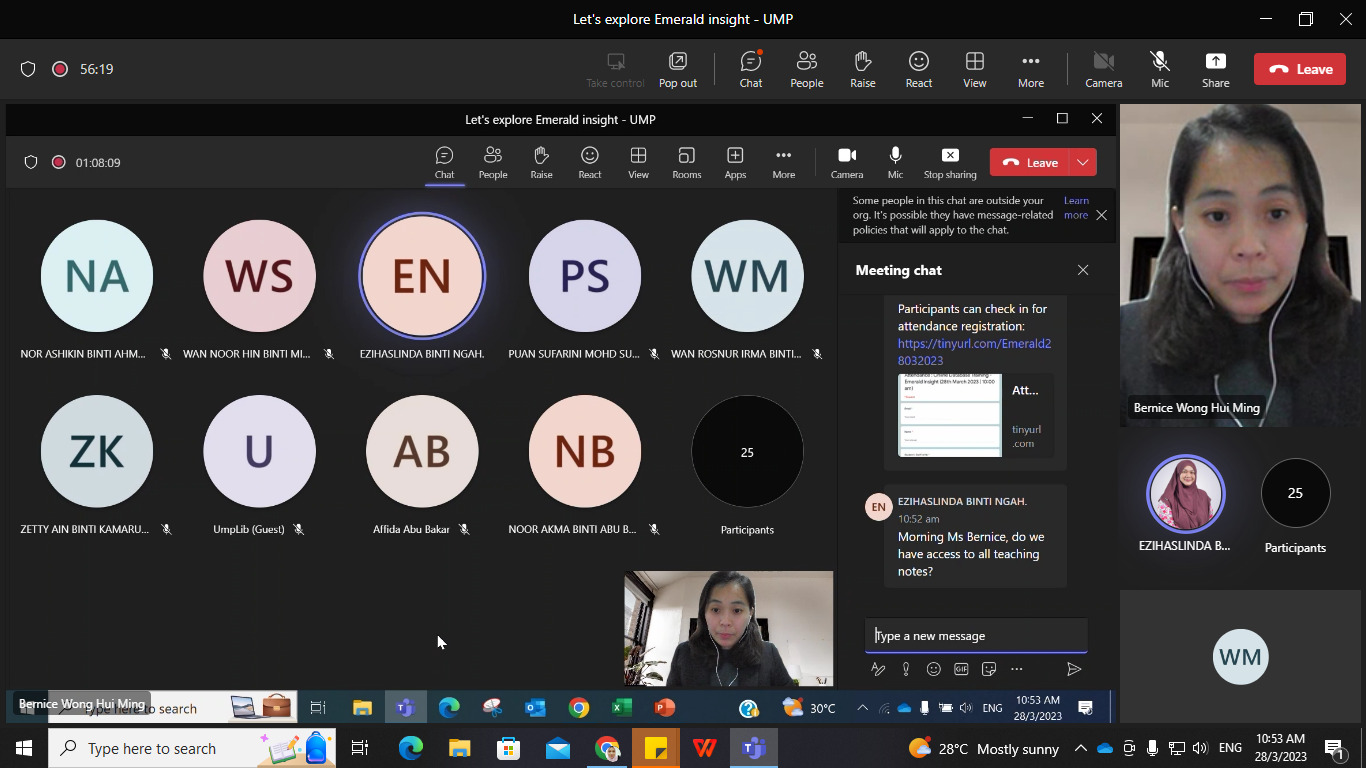Screen dimensions: 1366x768
Task: Click the 25 Participants circle in right sidebar
Action: coord(1295,493)
